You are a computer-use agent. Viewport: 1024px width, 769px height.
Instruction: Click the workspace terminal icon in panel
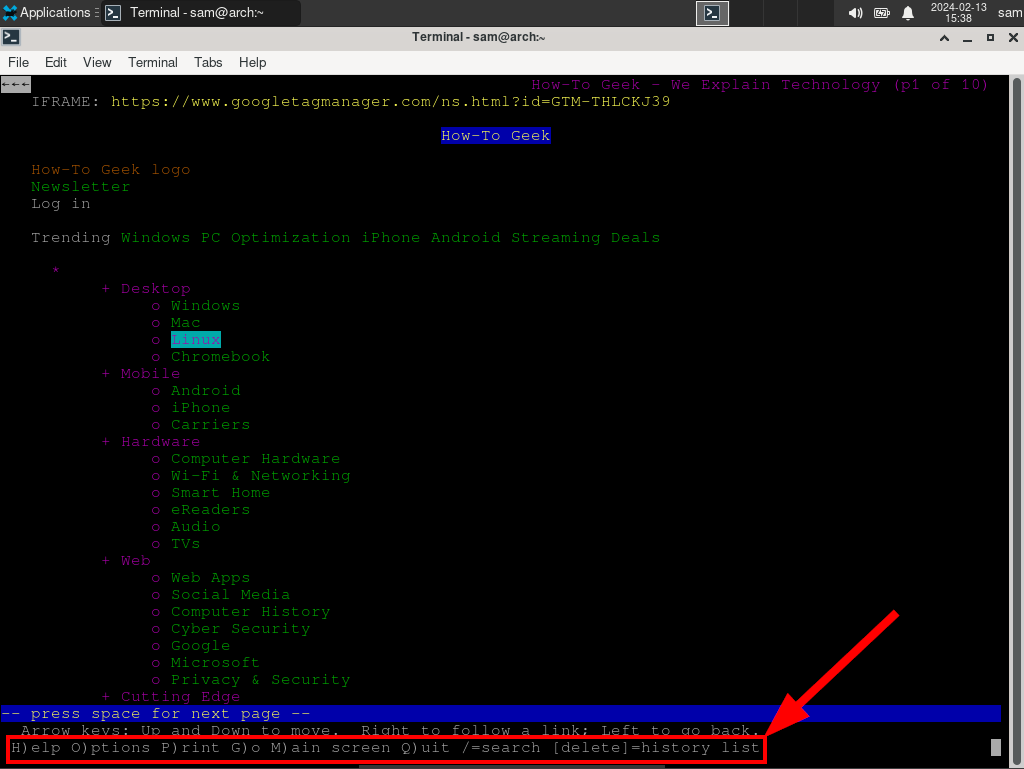point(712,13)
